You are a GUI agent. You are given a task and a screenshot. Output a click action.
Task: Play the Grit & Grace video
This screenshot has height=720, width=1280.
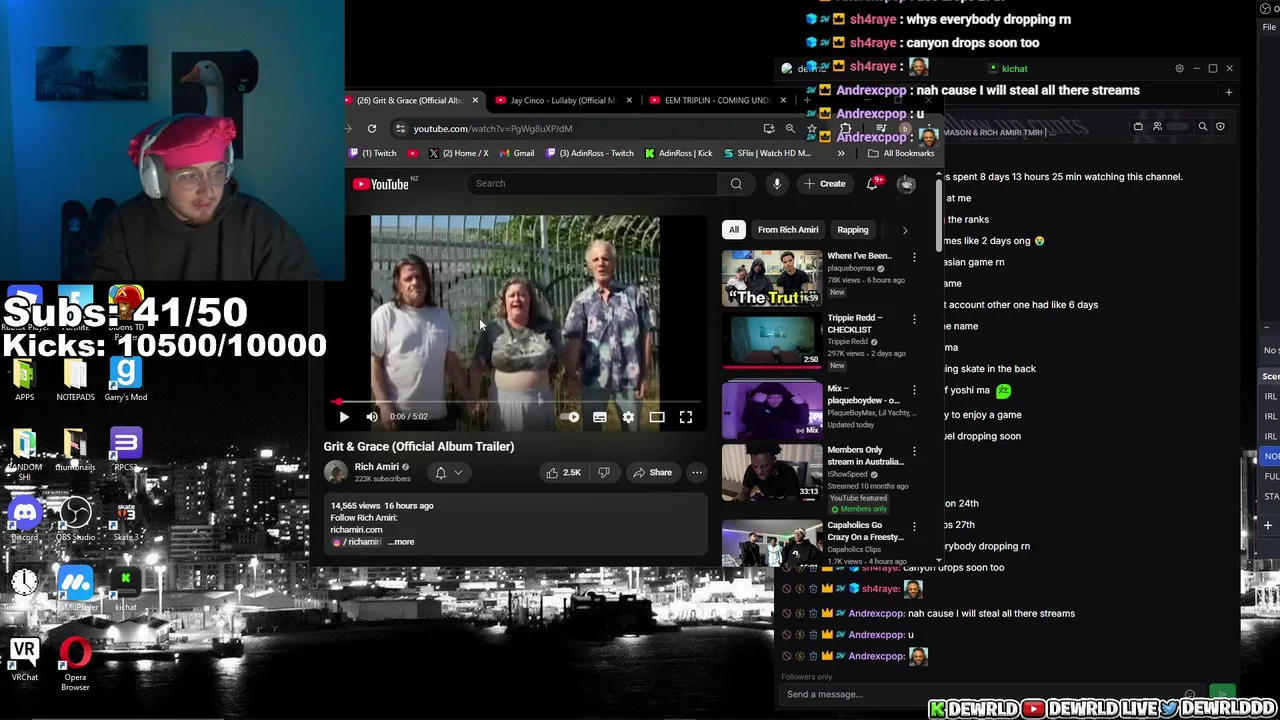344,417
